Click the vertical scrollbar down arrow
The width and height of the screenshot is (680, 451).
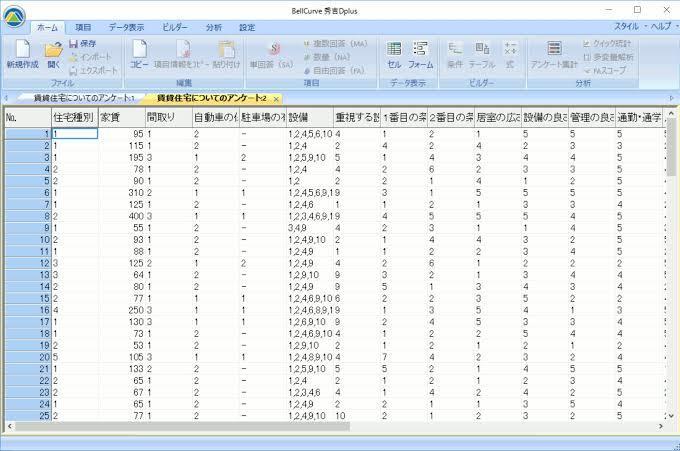[x=671, y=416]
